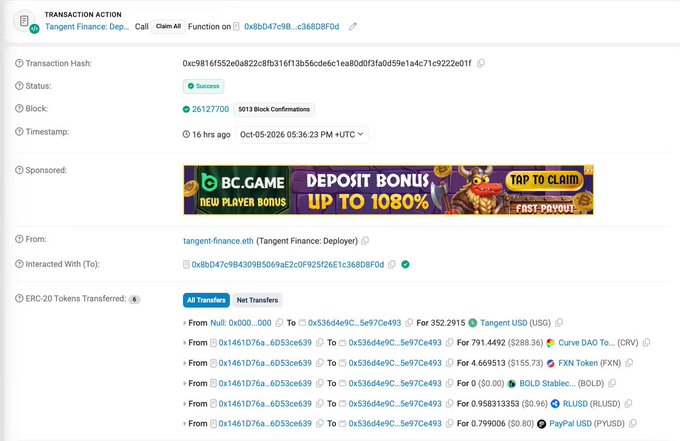Expand the RLUSD transfer row
680x441 pixels.
[185, 404]
